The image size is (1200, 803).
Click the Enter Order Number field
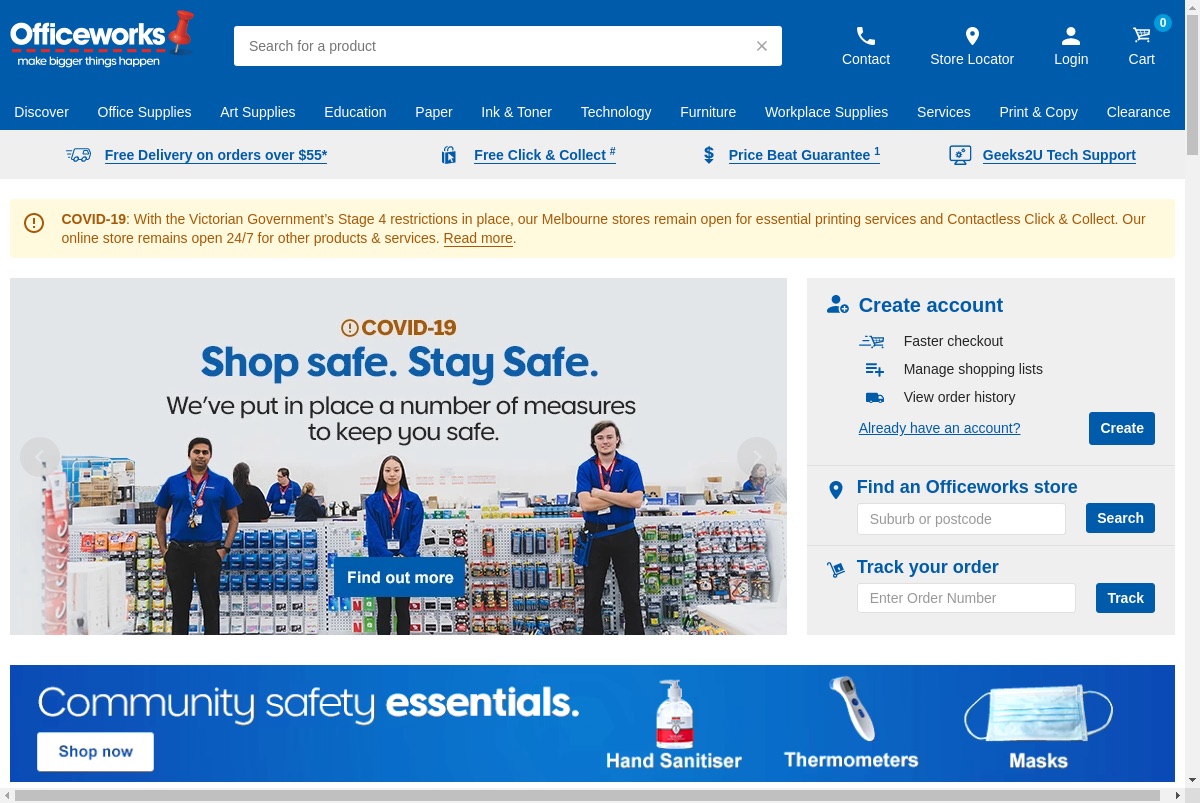pos(966,598)
